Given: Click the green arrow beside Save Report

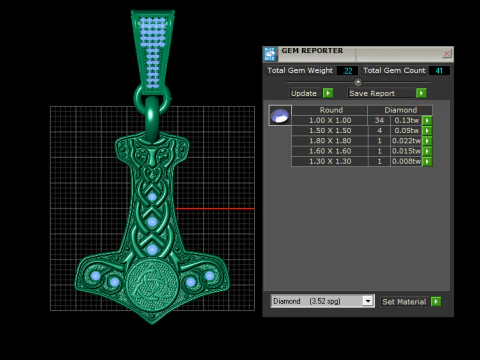Looking at the screenshot, I should pyautogui.click(x=421, y=93).
